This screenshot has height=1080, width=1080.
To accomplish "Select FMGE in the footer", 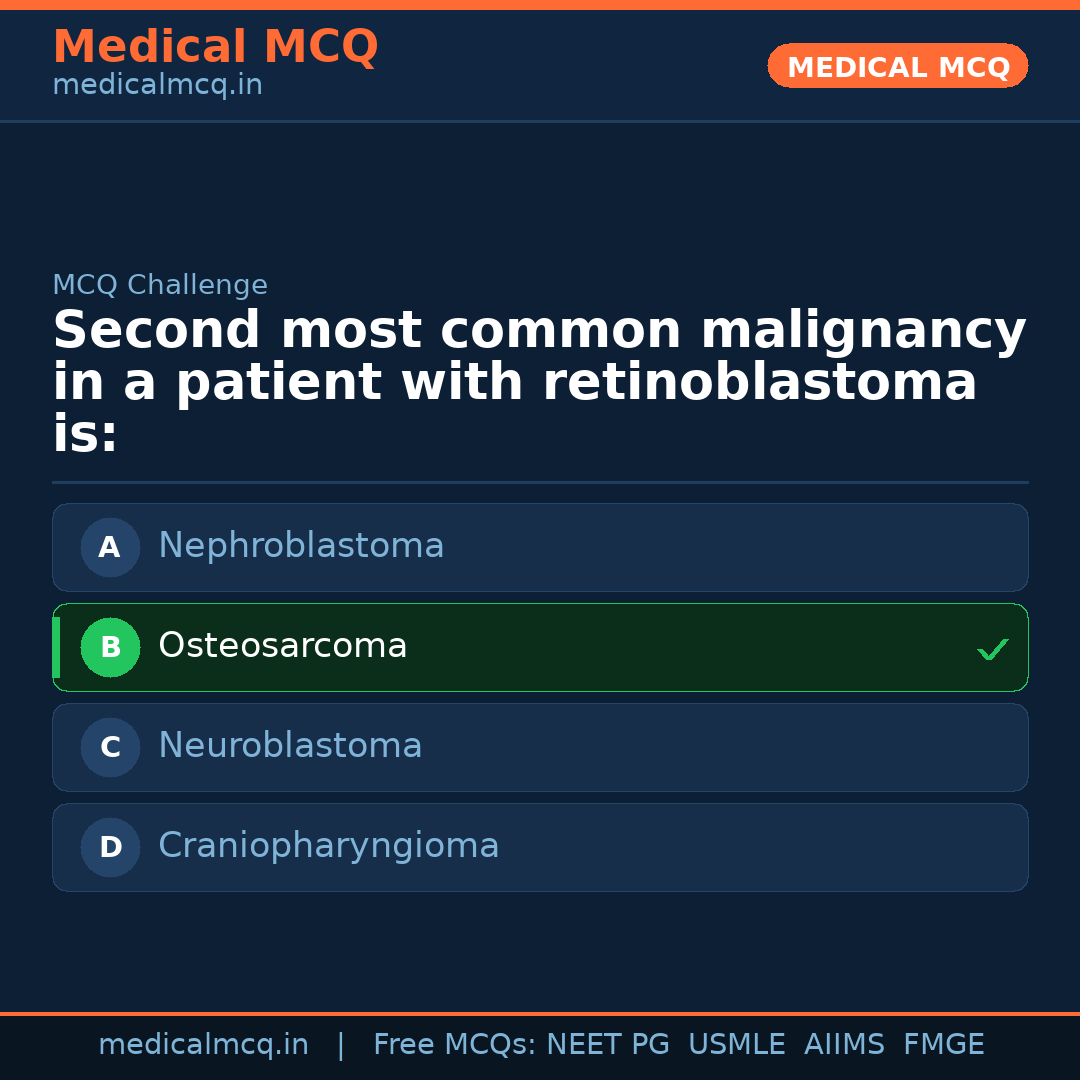I will click(943, 1045).
